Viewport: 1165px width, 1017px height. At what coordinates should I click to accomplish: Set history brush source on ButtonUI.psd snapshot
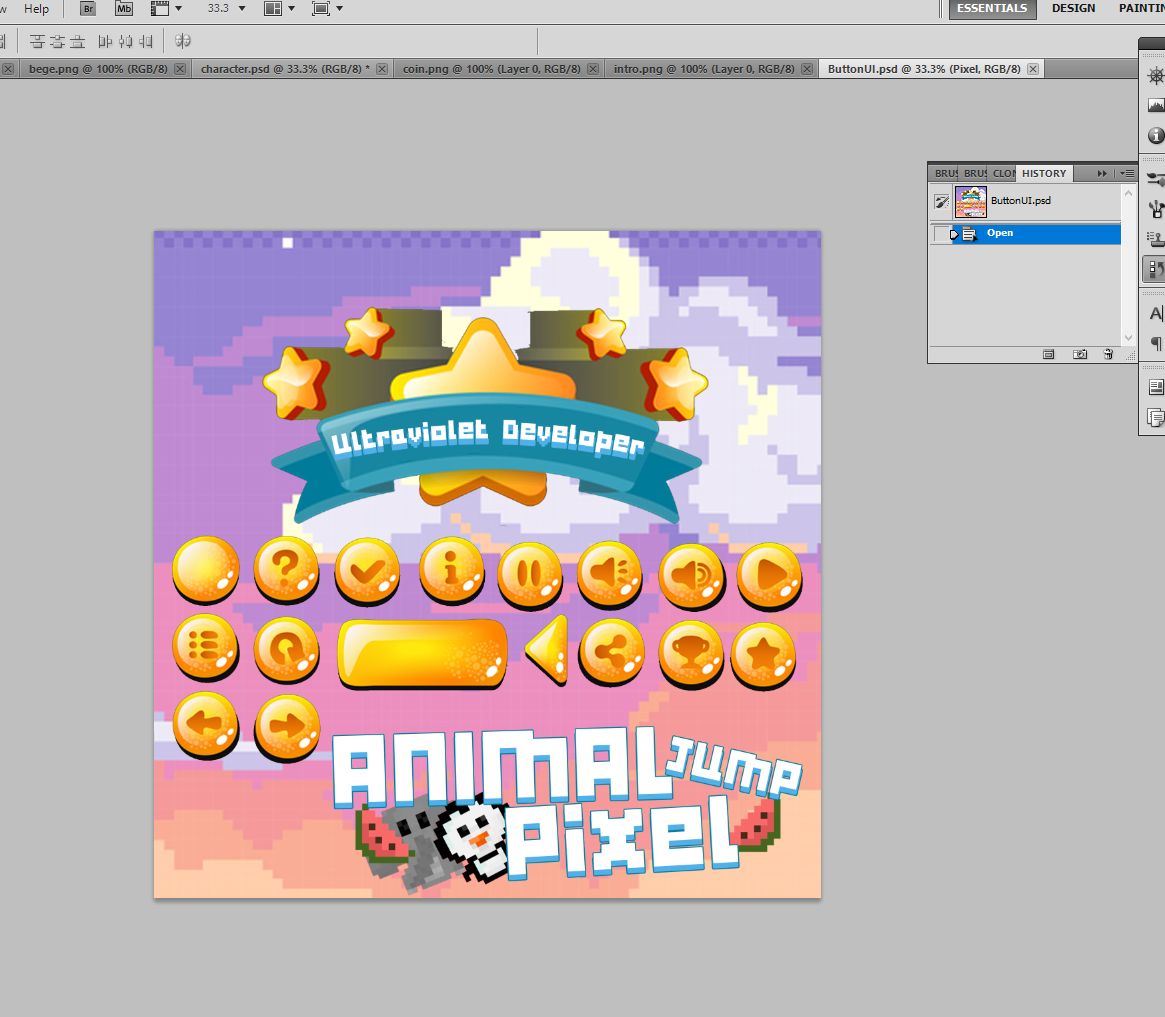point(941,201)
